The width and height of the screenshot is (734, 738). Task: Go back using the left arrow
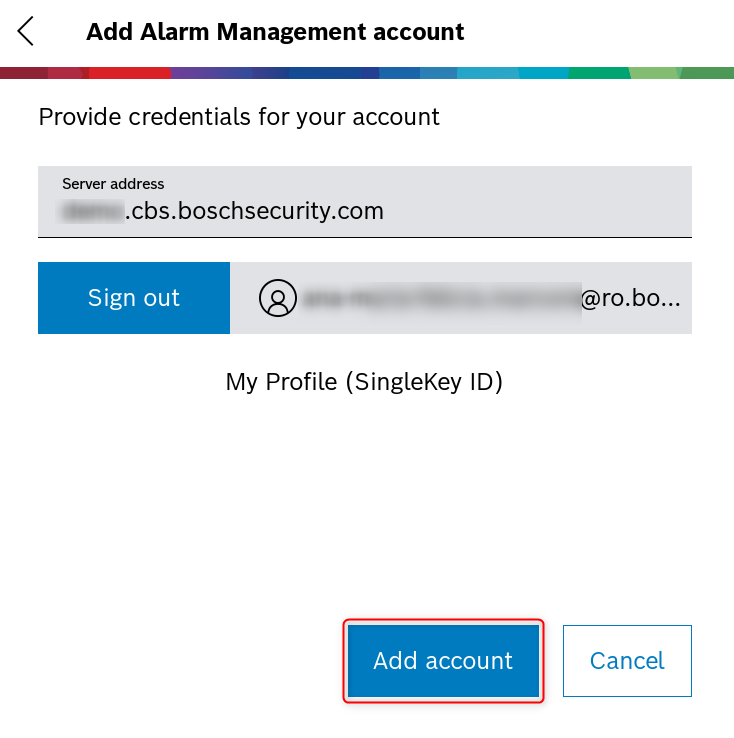coord(26,31)
